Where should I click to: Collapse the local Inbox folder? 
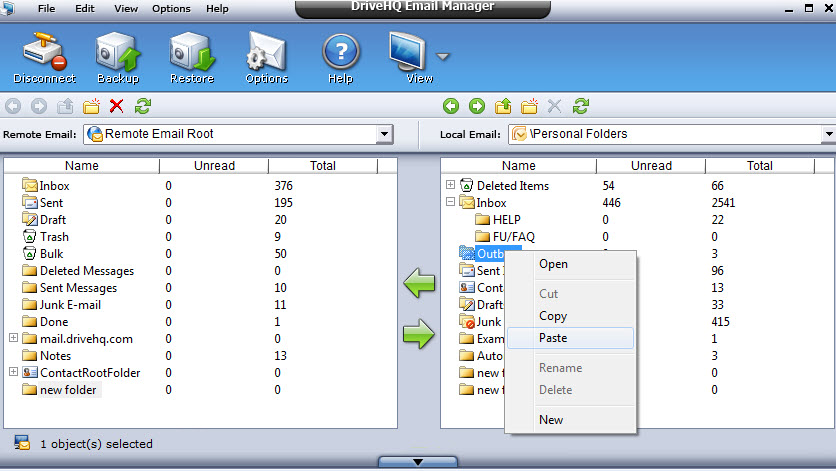(x=451, y=202)
